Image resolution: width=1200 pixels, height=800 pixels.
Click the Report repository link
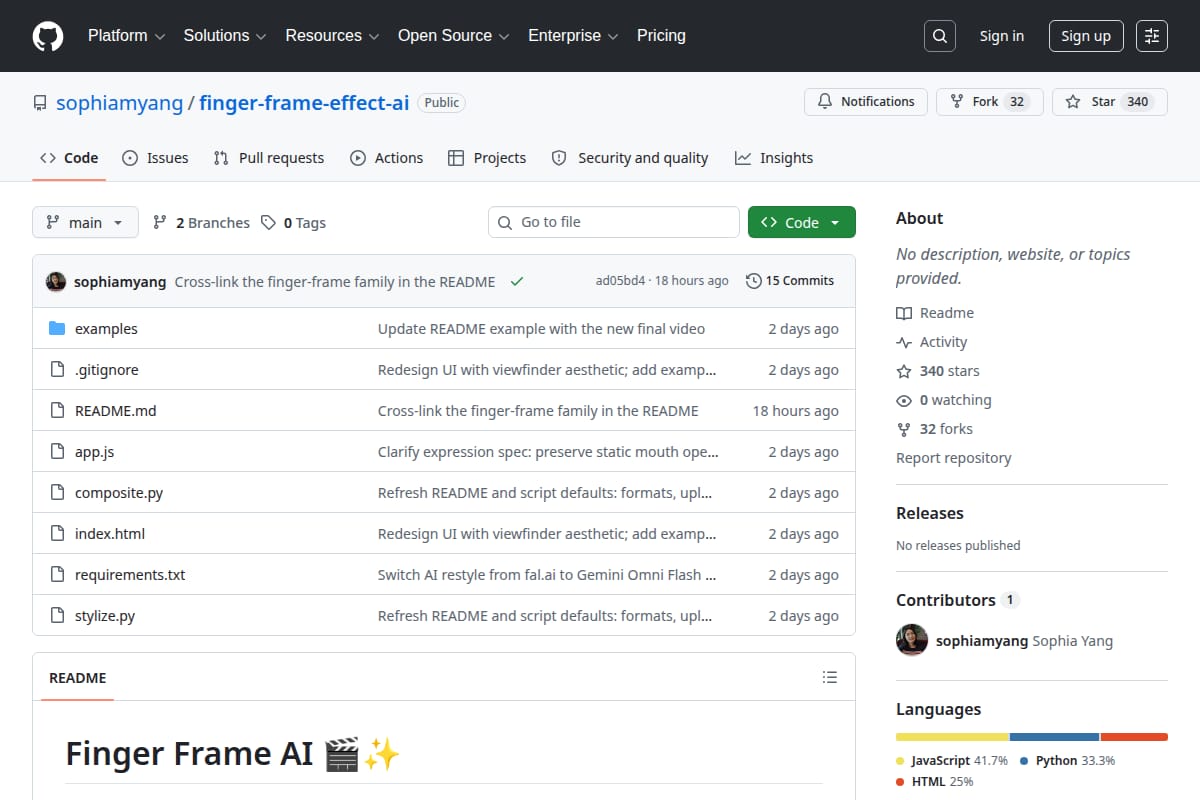[x=954, y=458]
